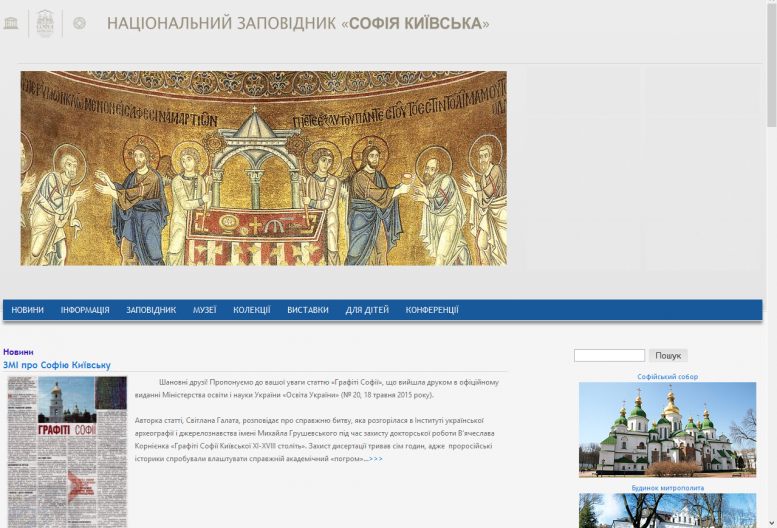Open the НОВИНИ menu item
Screen dimensions: 777x528
(27, 310)
